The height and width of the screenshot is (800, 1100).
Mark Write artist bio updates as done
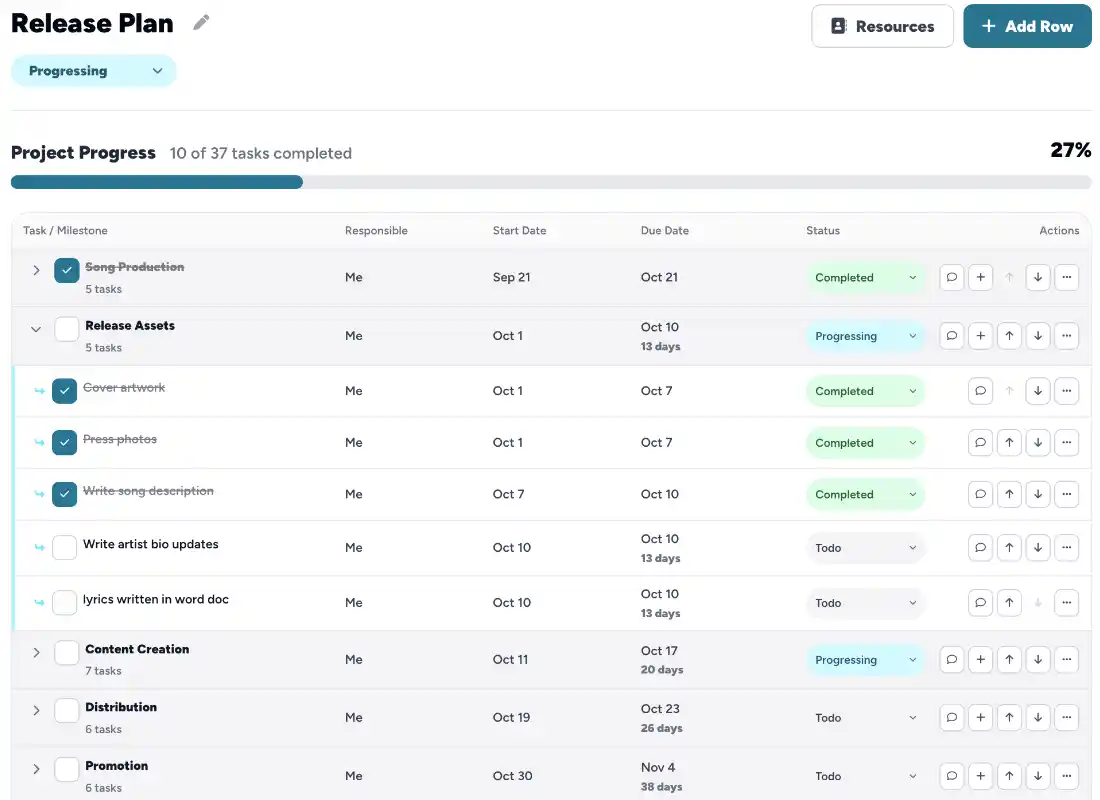65,547
